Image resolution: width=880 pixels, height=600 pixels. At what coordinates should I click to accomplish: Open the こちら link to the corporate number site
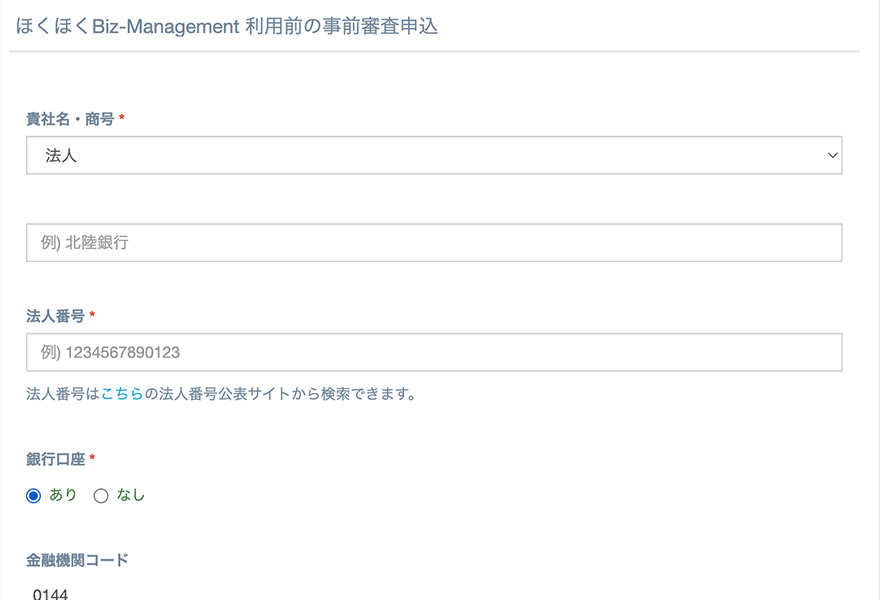(122, 394)
